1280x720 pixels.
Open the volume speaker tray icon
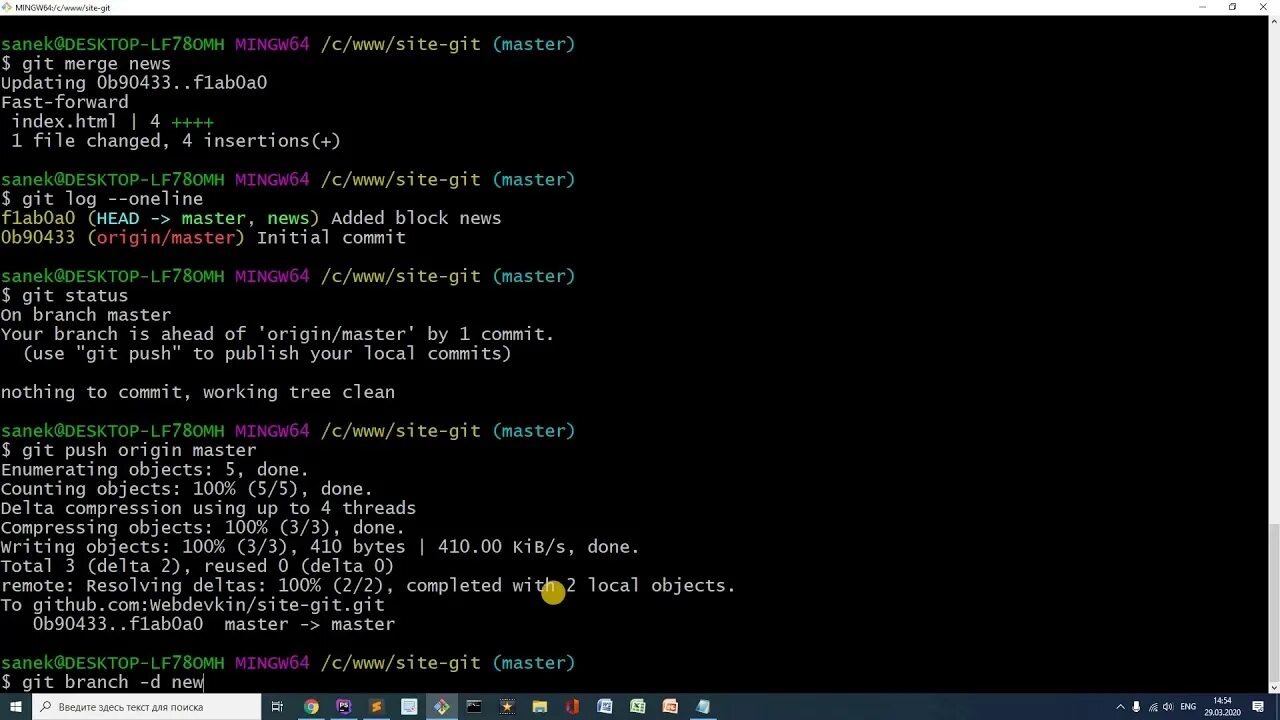coord(1168,707)
